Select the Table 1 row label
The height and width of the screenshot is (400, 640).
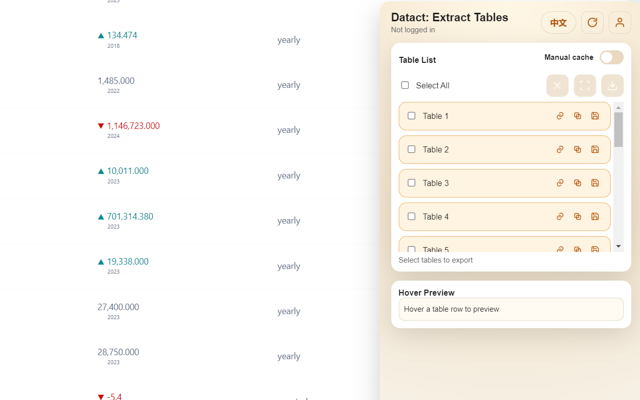pyautogui.click(x=436, y=116)
